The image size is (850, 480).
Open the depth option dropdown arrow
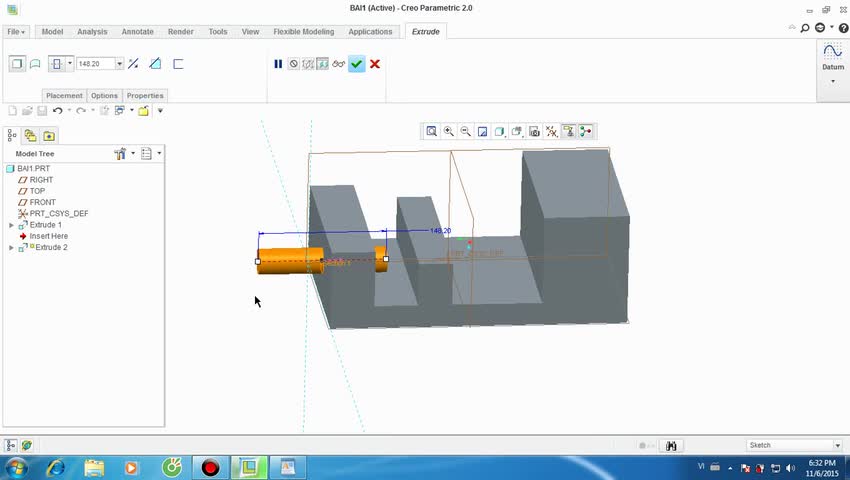click(x=70, y=63)
